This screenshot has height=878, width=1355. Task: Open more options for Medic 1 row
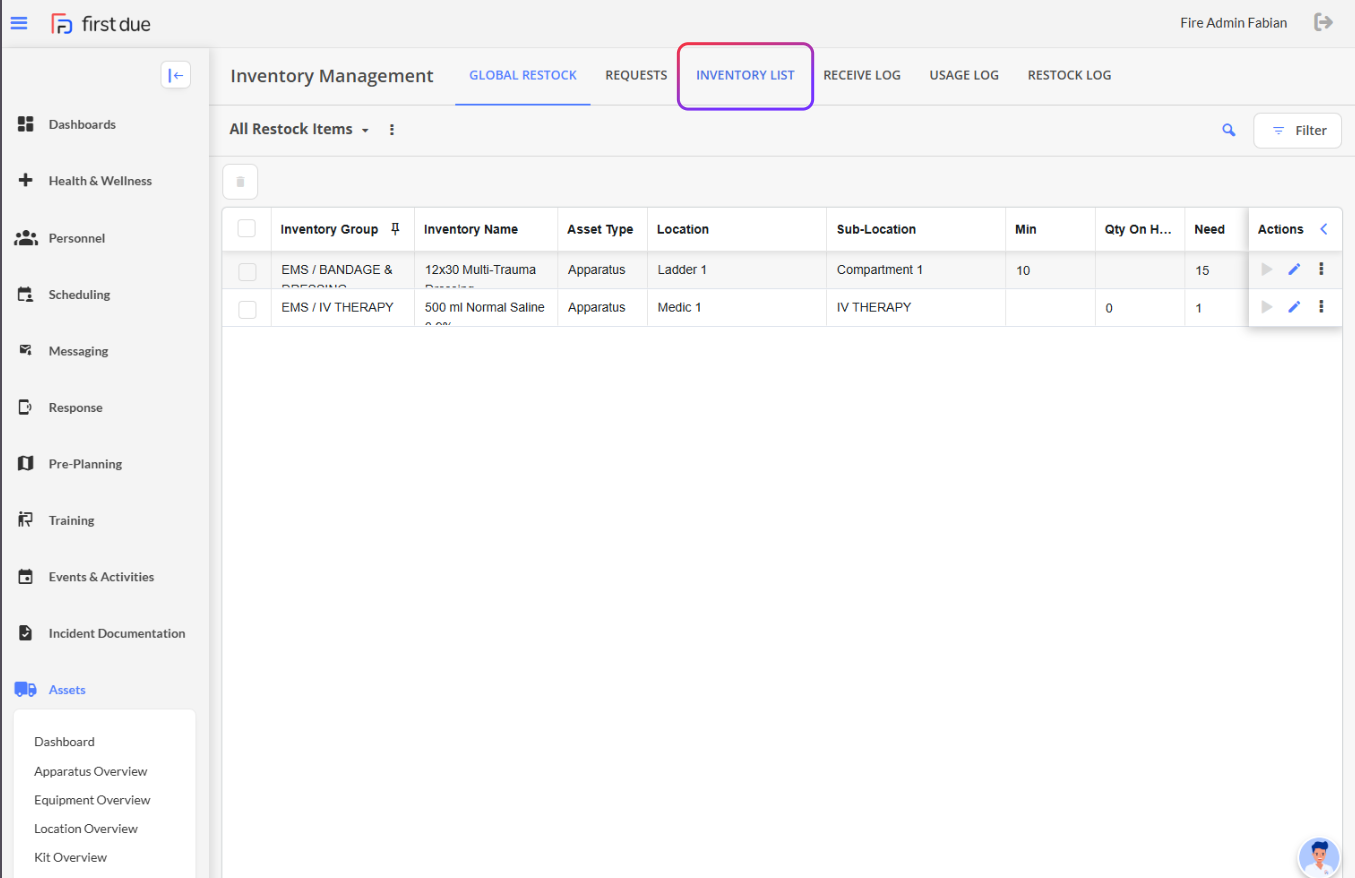click(x=1322, y=307)
